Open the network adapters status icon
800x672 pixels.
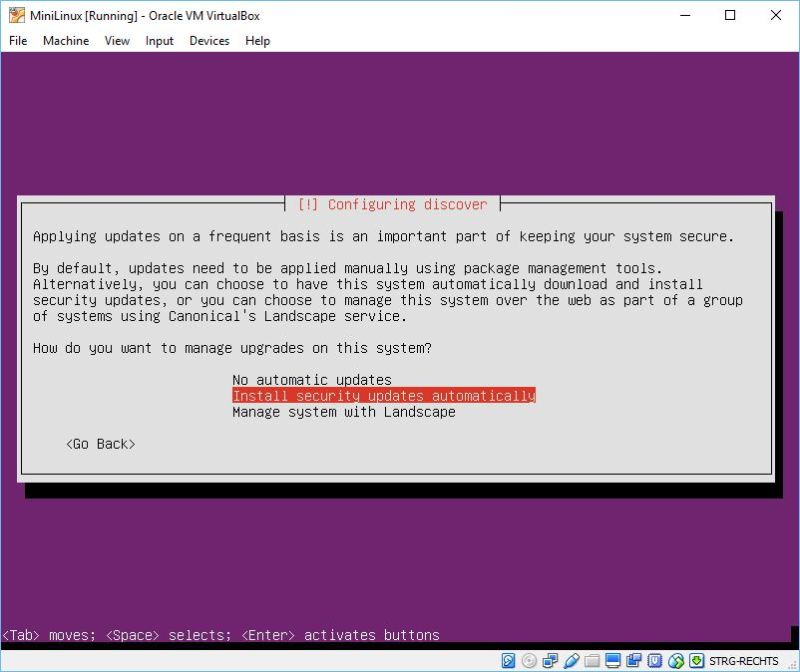[x=550, y=661]
